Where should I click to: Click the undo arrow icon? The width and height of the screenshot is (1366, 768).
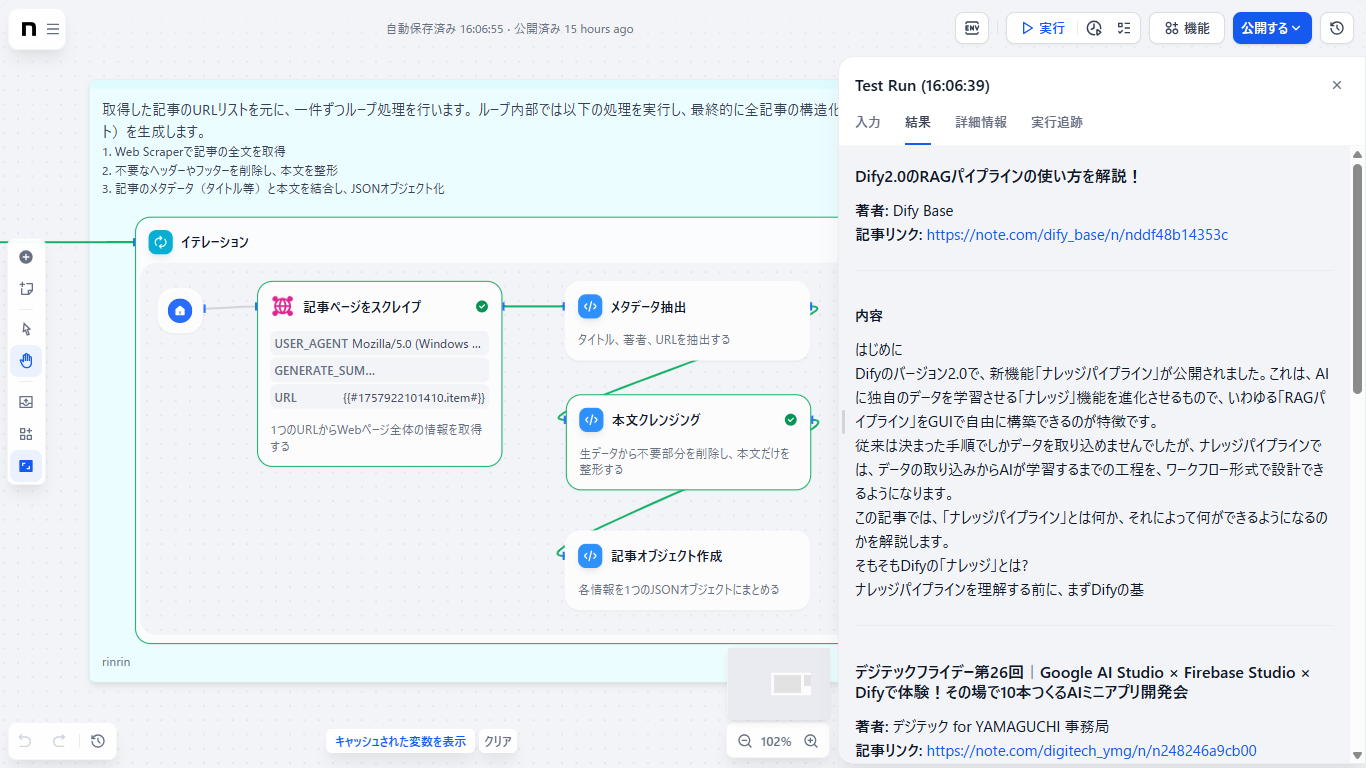[x=25, y=741]
